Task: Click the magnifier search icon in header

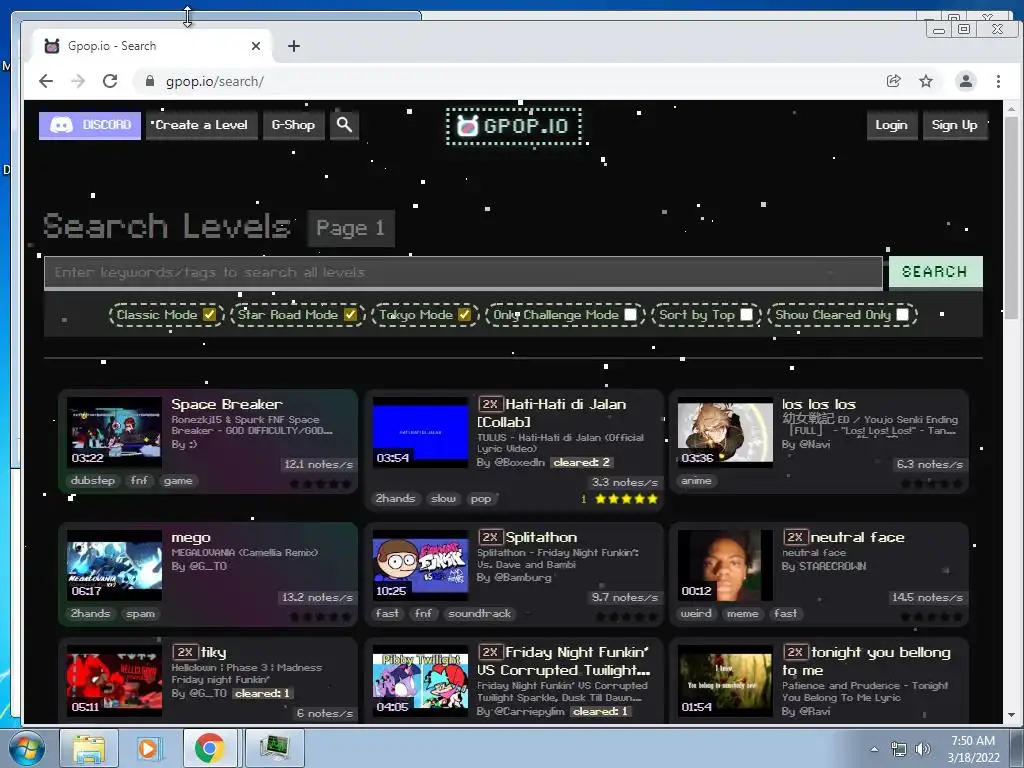Action: click(344, 125)
